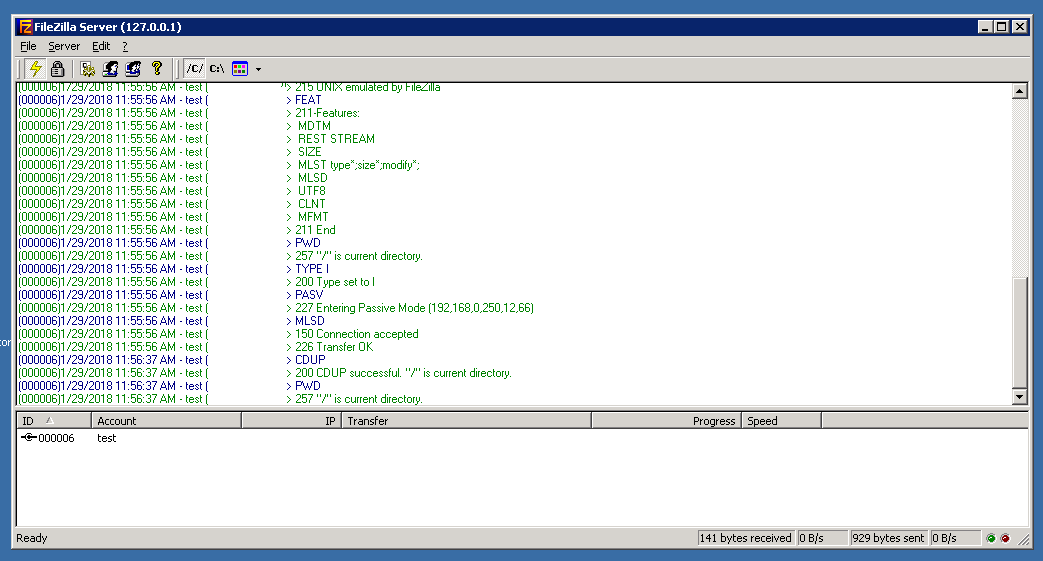The height and width of the screenshot is (561, 1043).
Task: Click log line PASV
Action: (309, 295)
